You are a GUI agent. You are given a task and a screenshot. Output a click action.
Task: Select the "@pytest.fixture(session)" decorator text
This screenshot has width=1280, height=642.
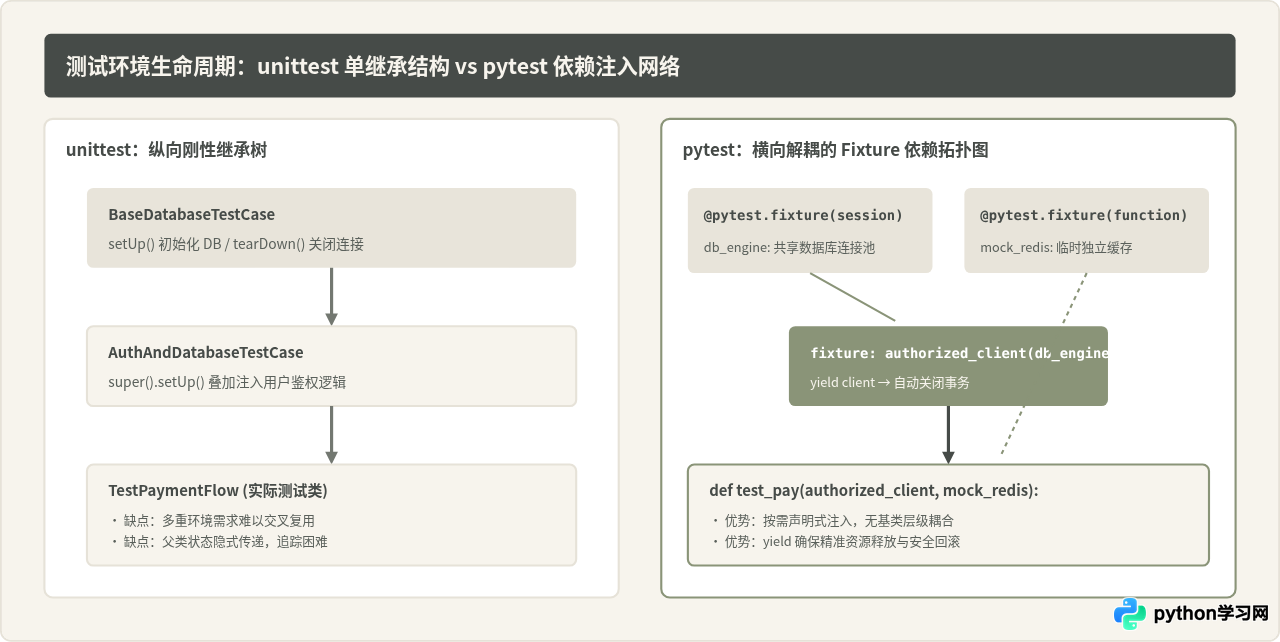(803, 215)
